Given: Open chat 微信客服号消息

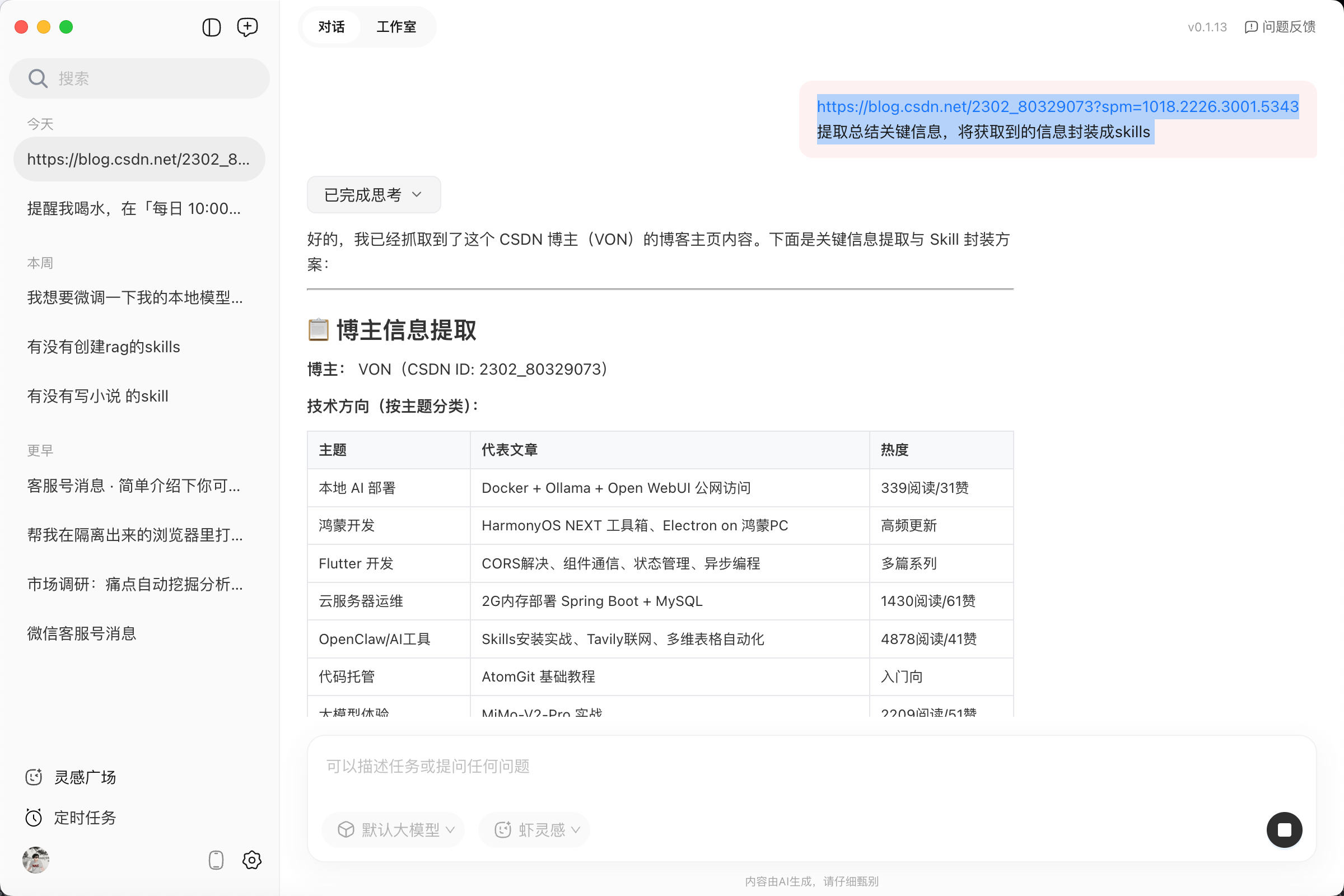Looking at the screenshot, I should click(x=82, y=633).
